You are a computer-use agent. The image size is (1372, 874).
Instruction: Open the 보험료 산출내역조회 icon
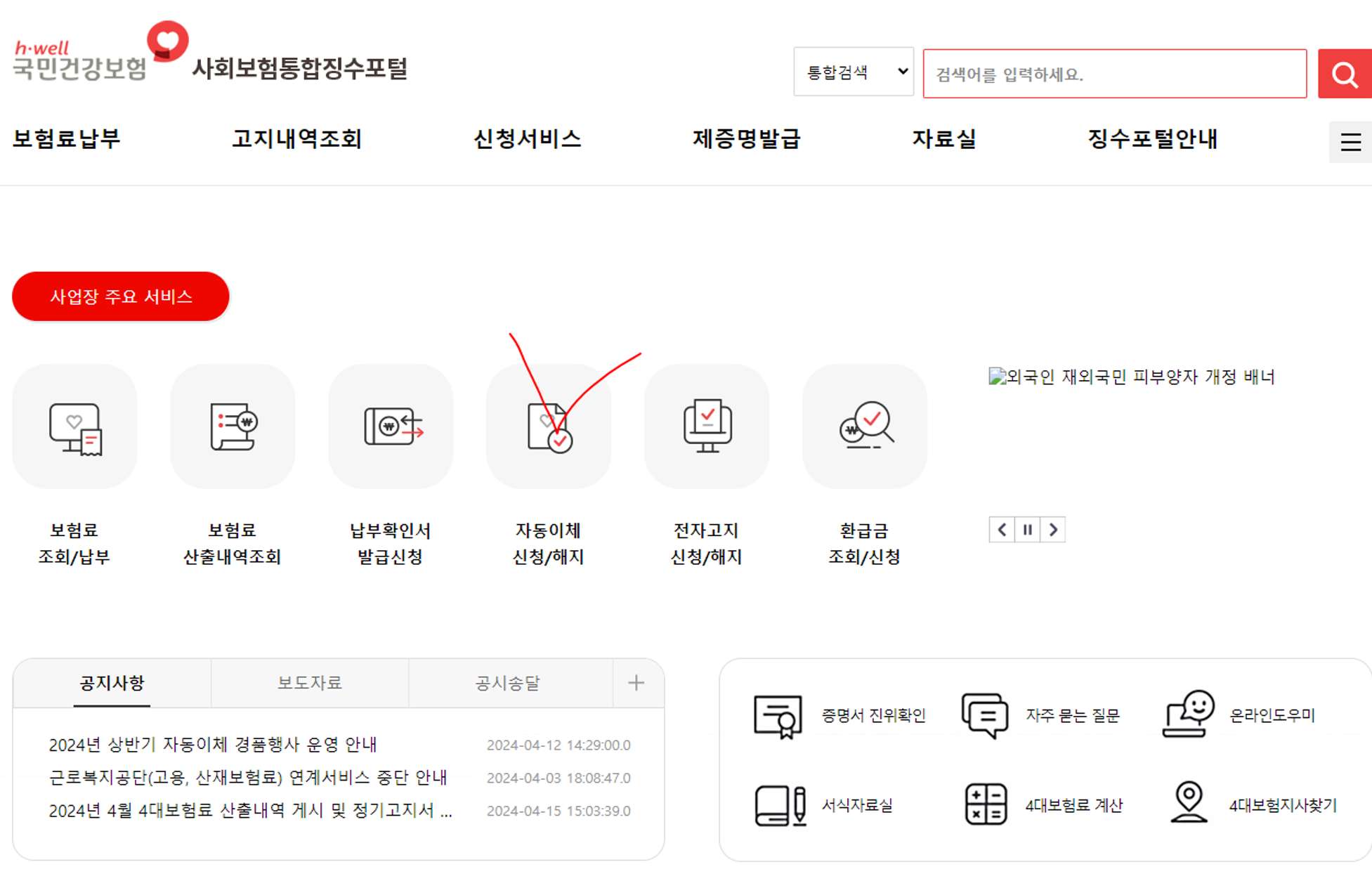(x=233, y=426)
